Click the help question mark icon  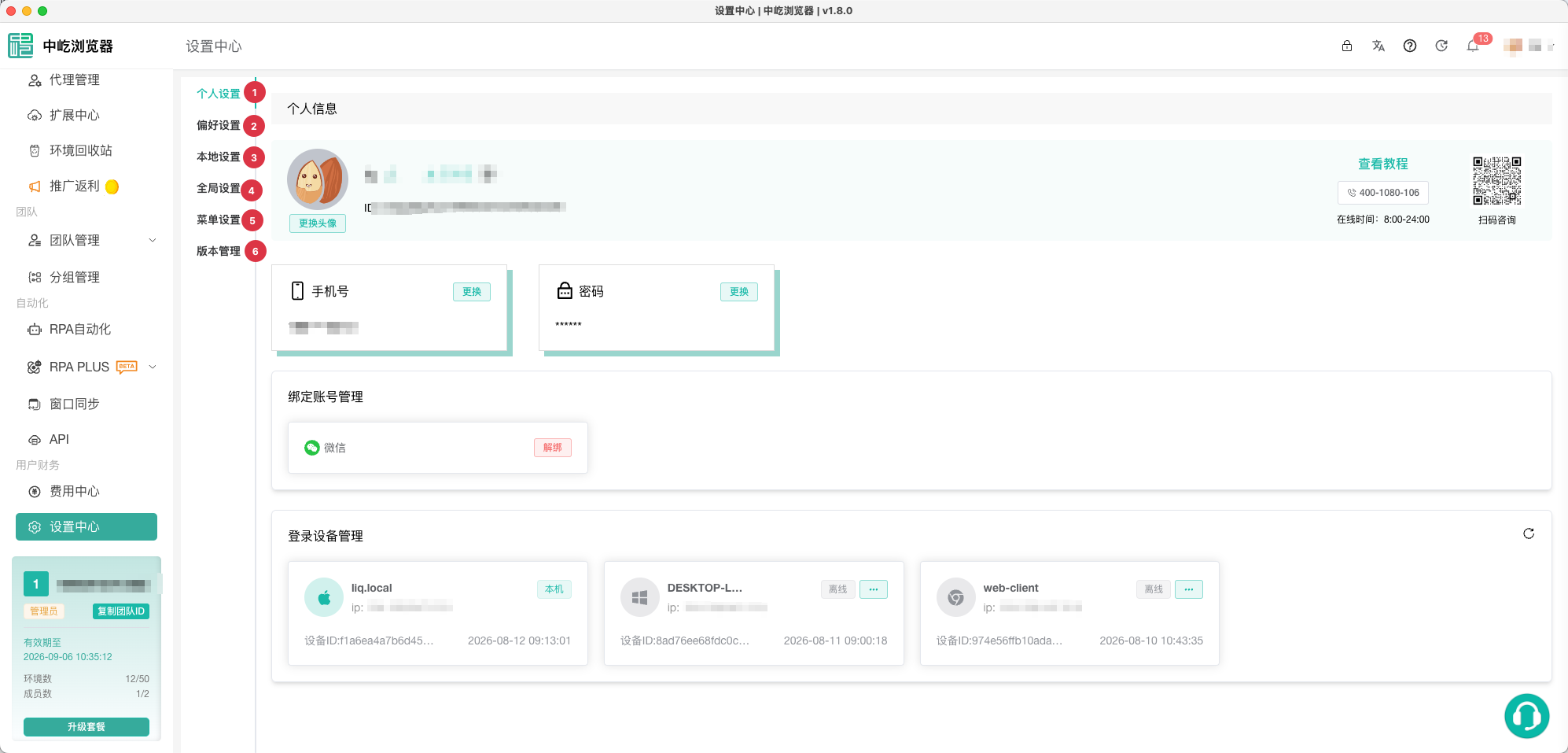pyautogui.click(x=1410, y=46)
